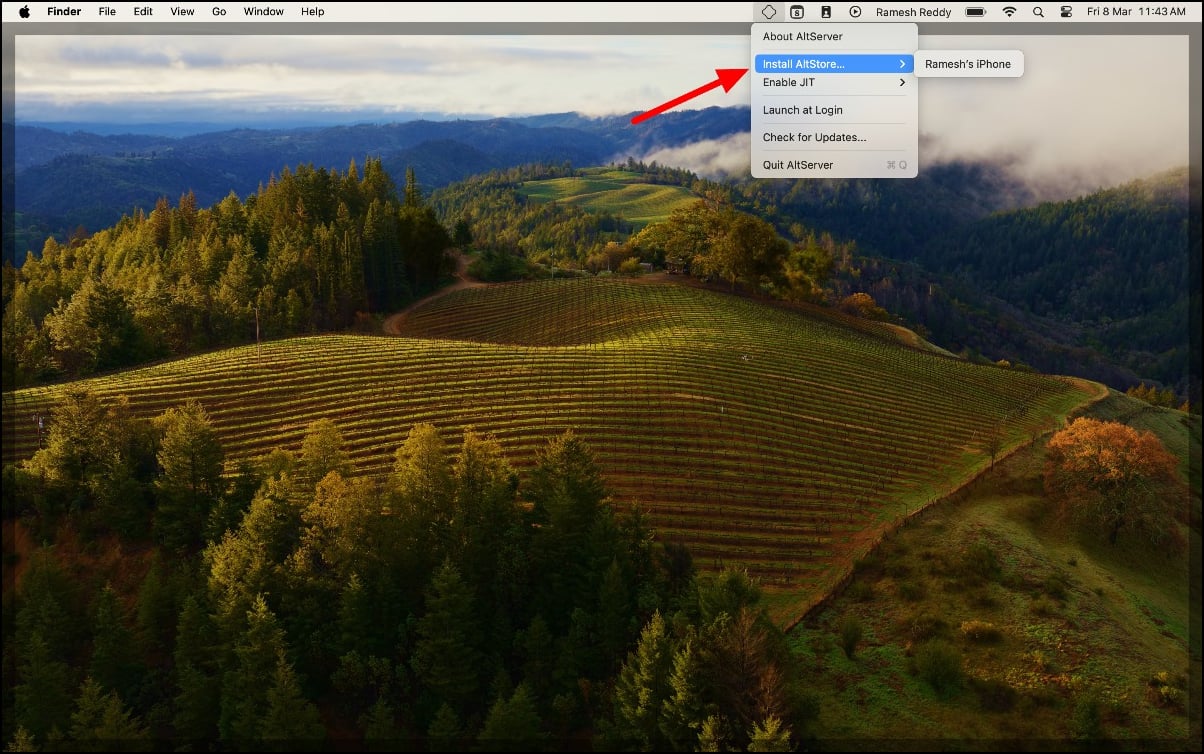This screenshot has width=1204, height=754.
Task: Toggle the dark rectangular status bar utility icon
Action: (824, 11)
